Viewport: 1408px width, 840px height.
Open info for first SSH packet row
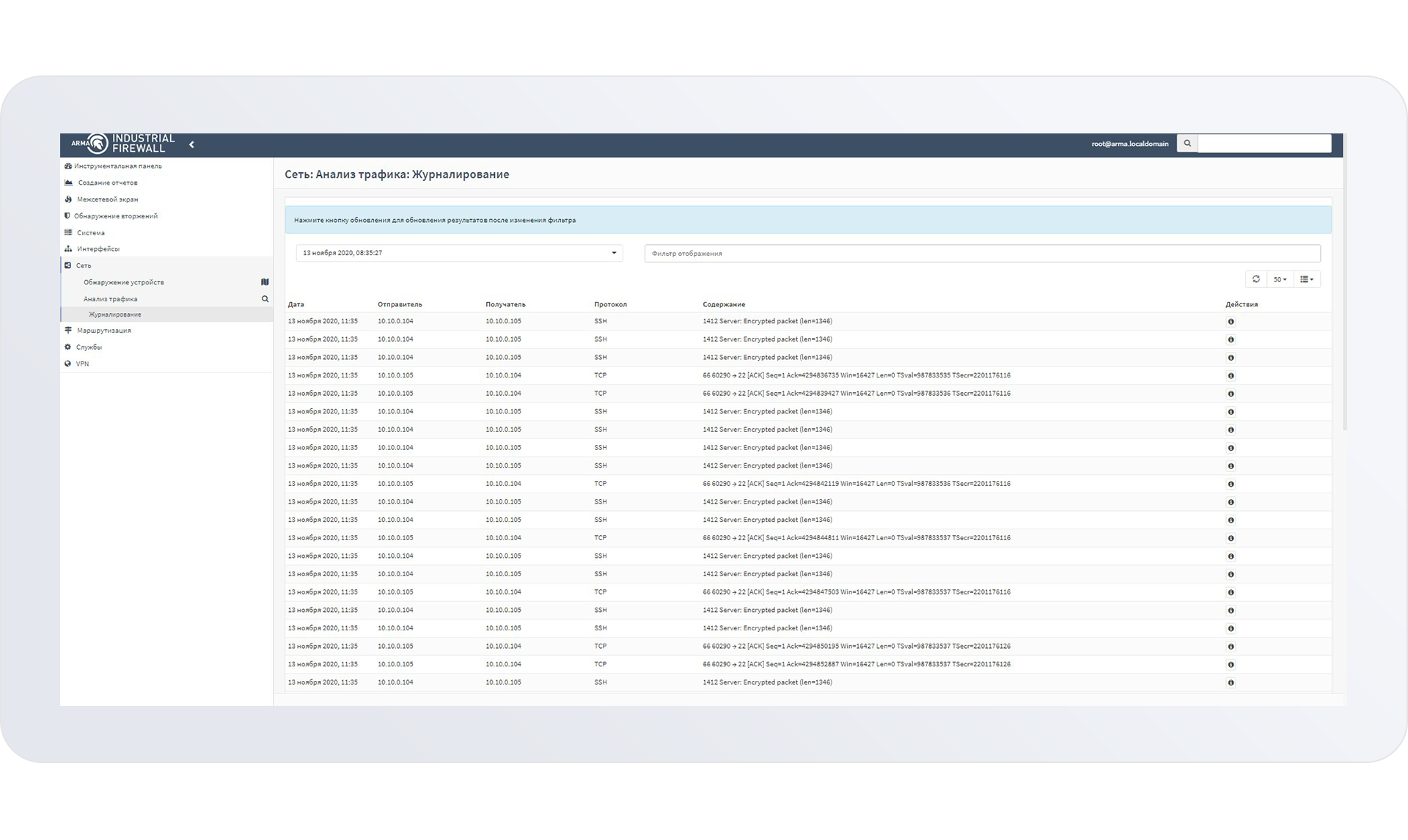coord(1231,322)
